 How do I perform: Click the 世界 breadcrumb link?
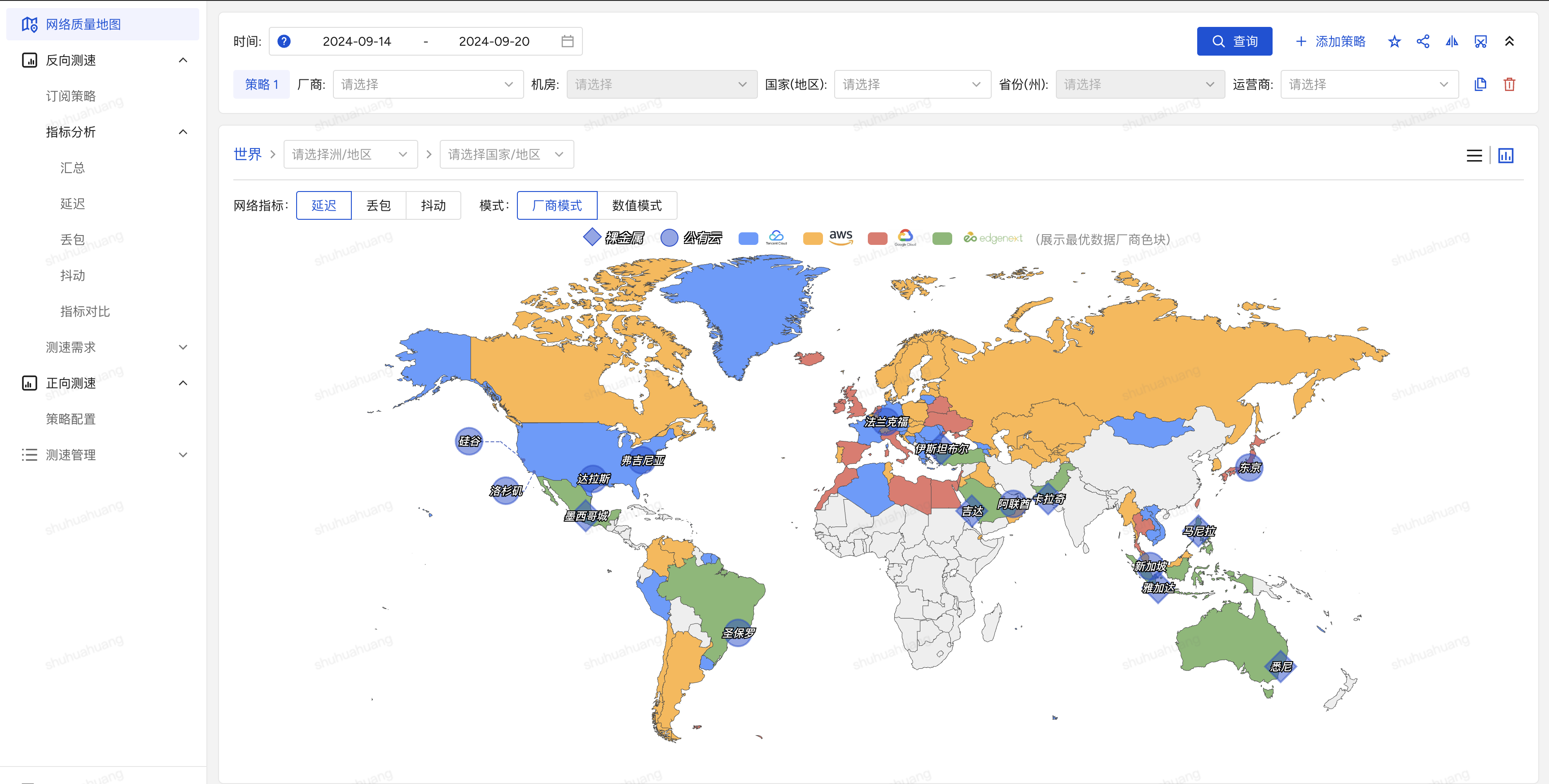[248, 155]
